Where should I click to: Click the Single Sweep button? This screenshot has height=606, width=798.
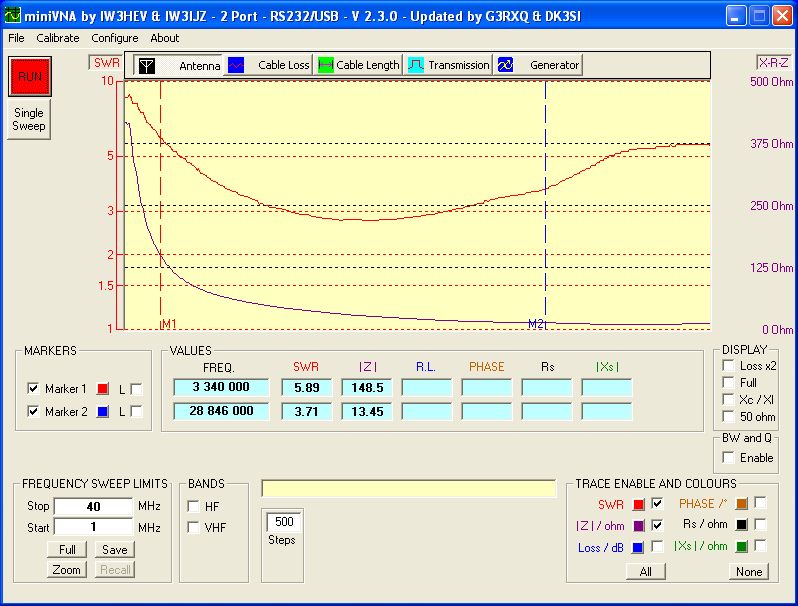(x=28, y=120)
